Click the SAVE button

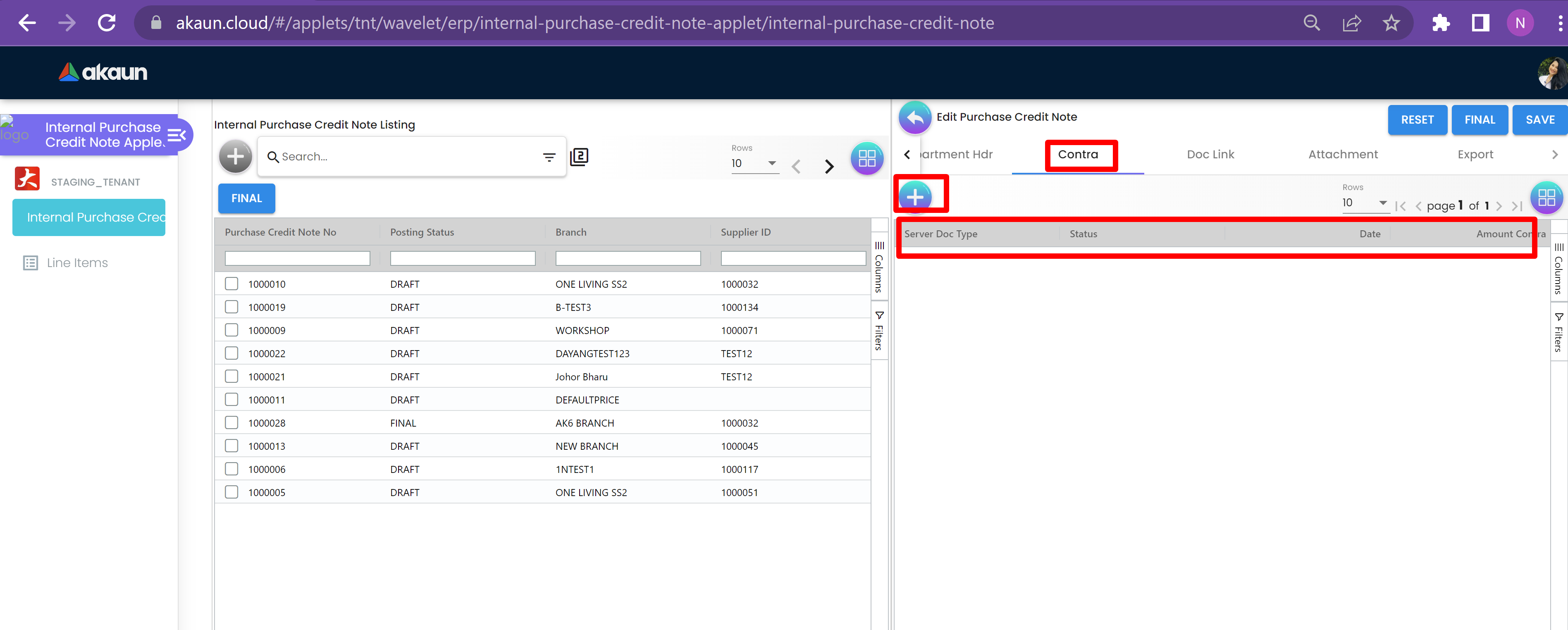coord(1539,120)
